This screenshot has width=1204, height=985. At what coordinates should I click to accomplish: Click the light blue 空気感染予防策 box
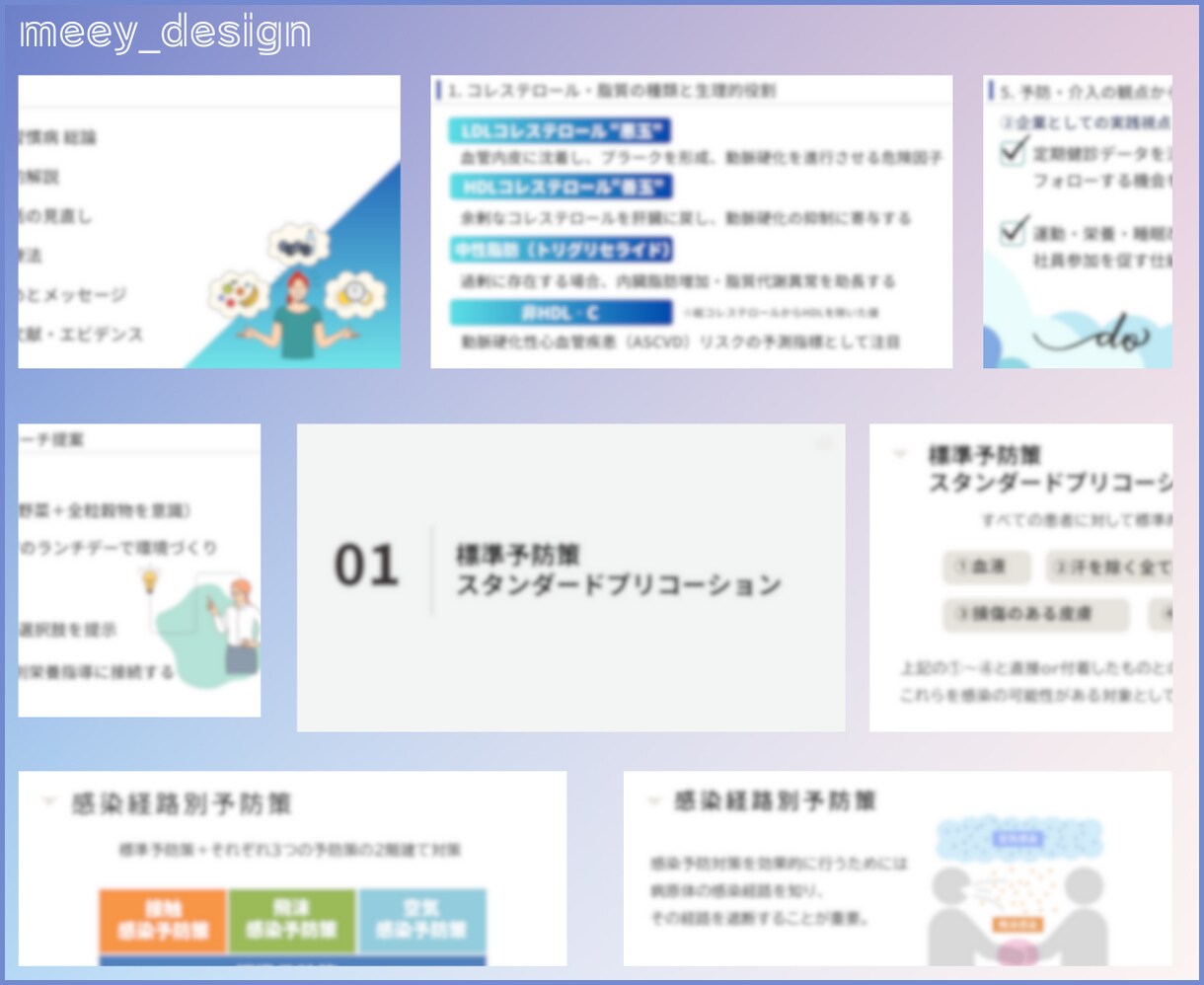click(x=421, y=920)
